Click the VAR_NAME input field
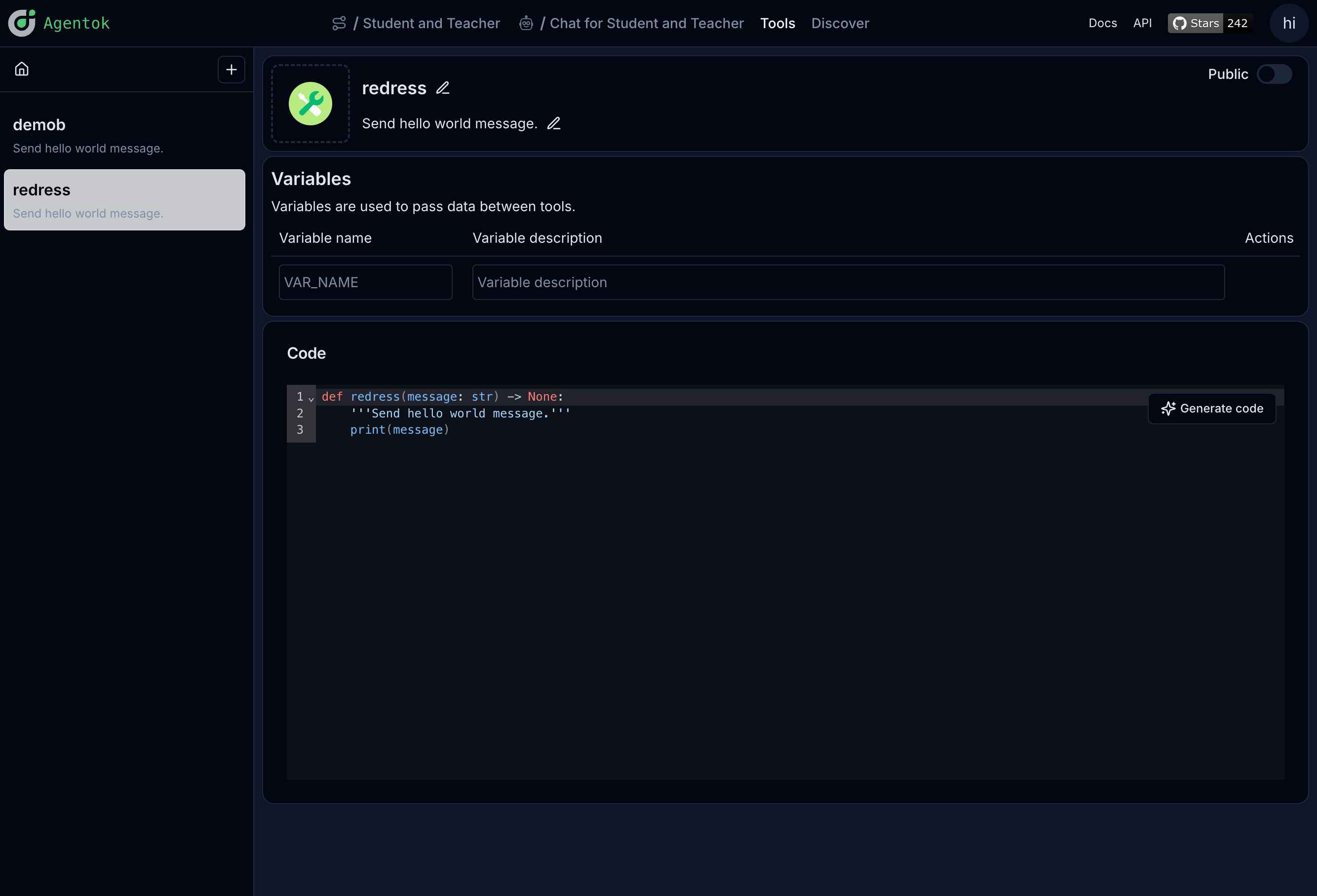1317x896 pixels. (365, 282)
